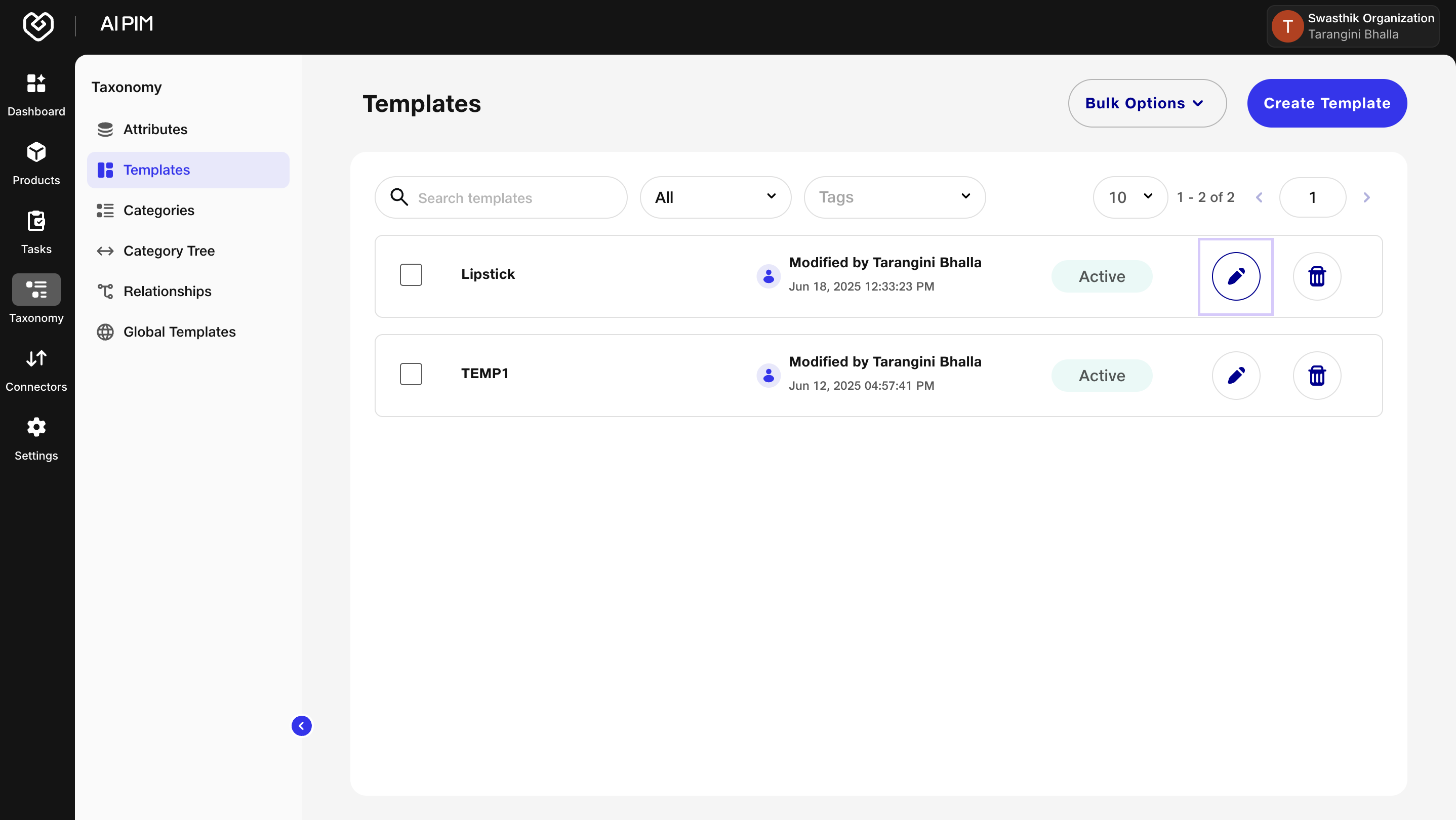
Task: Delete the Lipstick template
Action: [x=1316, y=276]
